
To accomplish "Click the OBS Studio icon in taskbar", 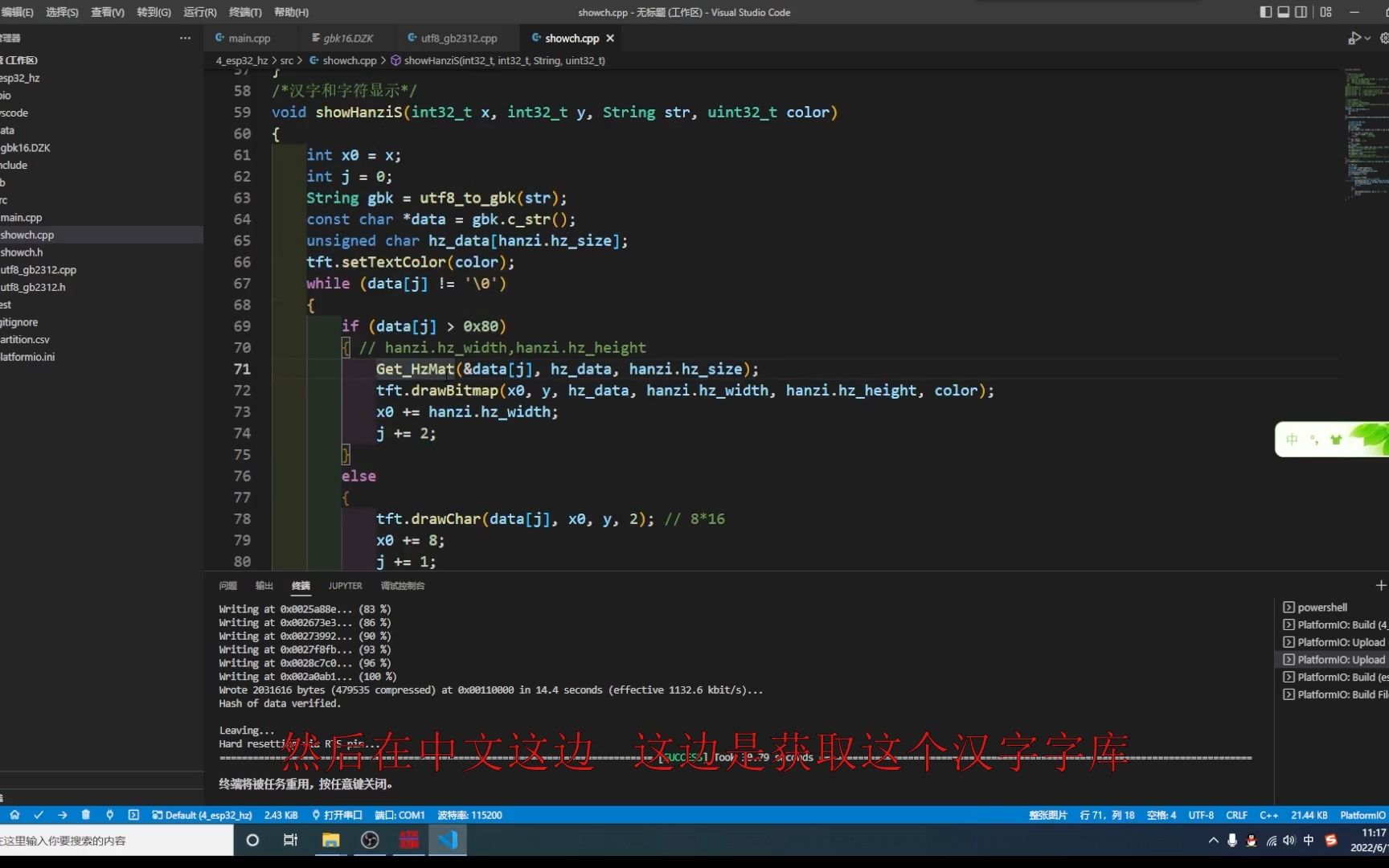I will [370, 841].
